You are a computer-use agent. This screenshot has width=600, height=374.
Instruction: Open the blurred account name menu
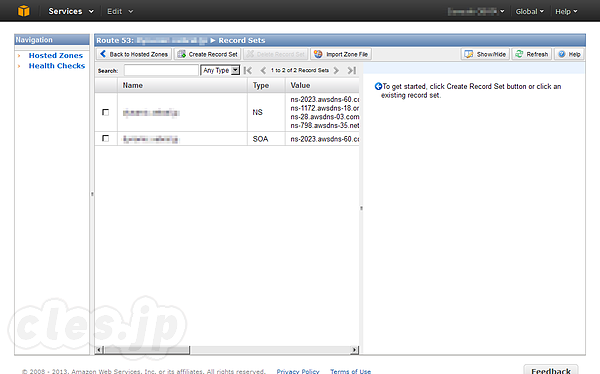pyautogui.click(x=476, y=11)
